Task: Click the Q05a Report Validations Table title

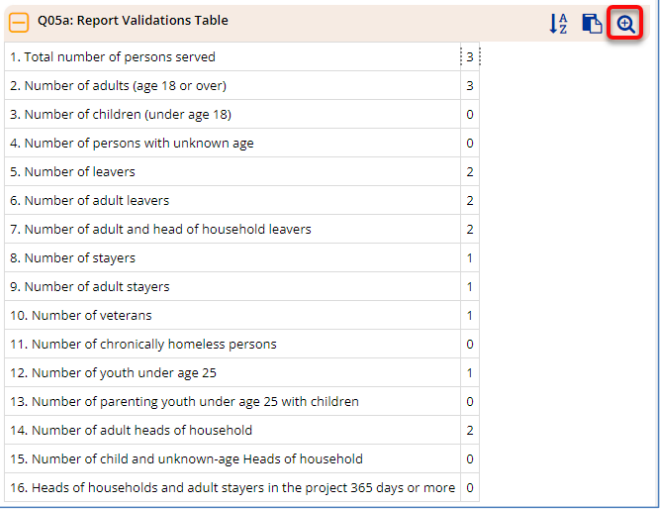Action: coord(133,20)
